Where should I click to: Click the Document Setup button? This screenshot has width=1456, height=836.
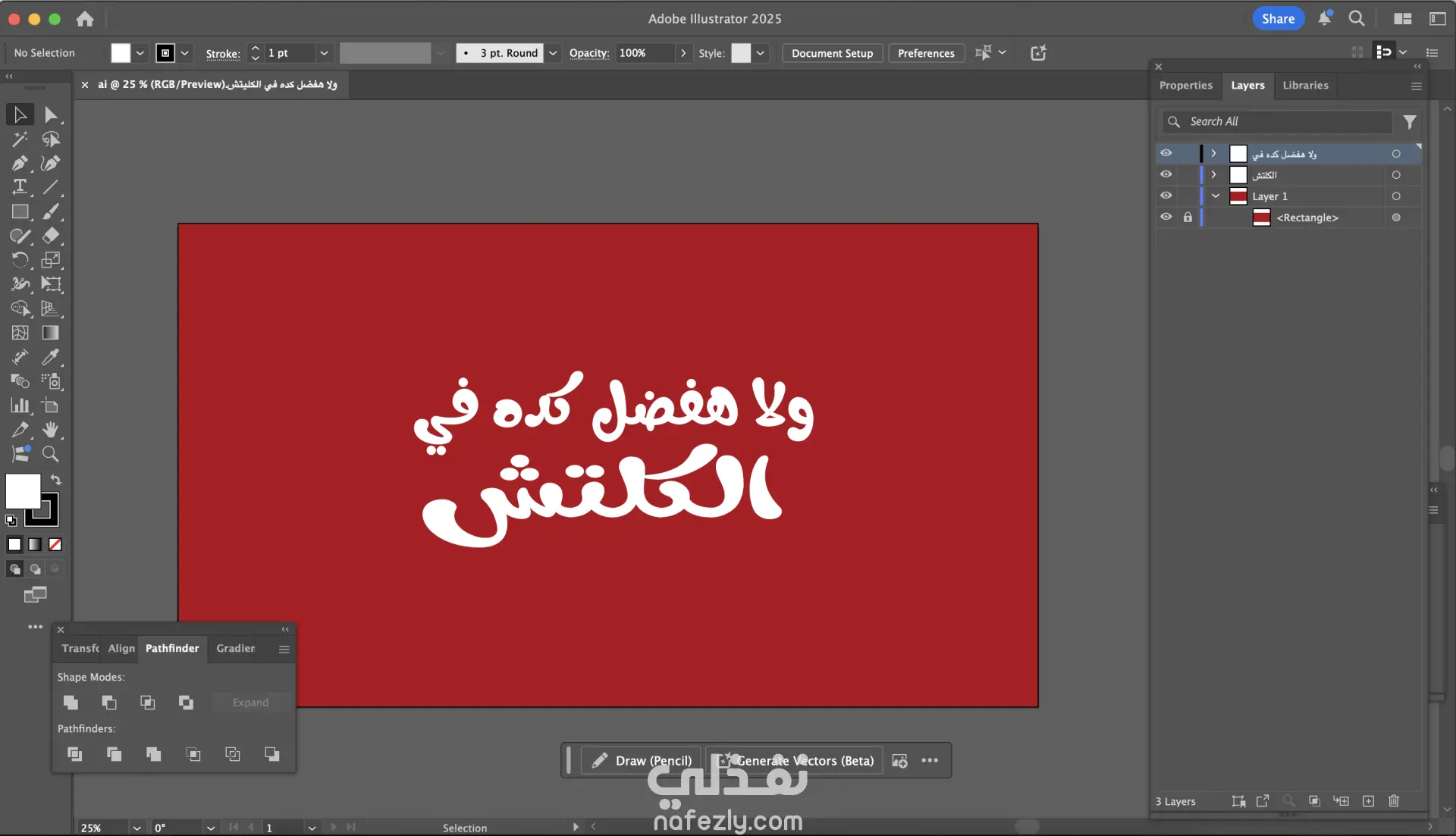832,53
